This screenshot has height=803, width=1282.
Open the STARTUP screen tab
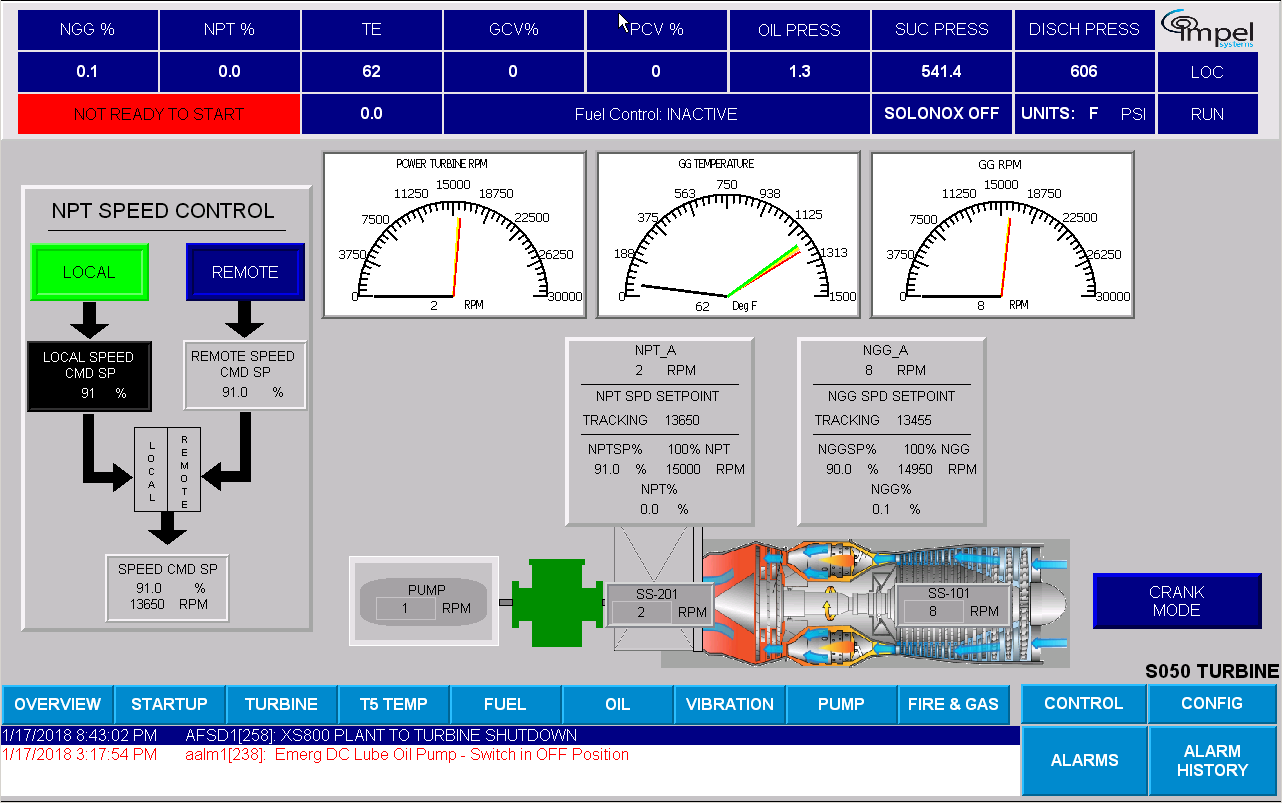click(x=170, y=704)
